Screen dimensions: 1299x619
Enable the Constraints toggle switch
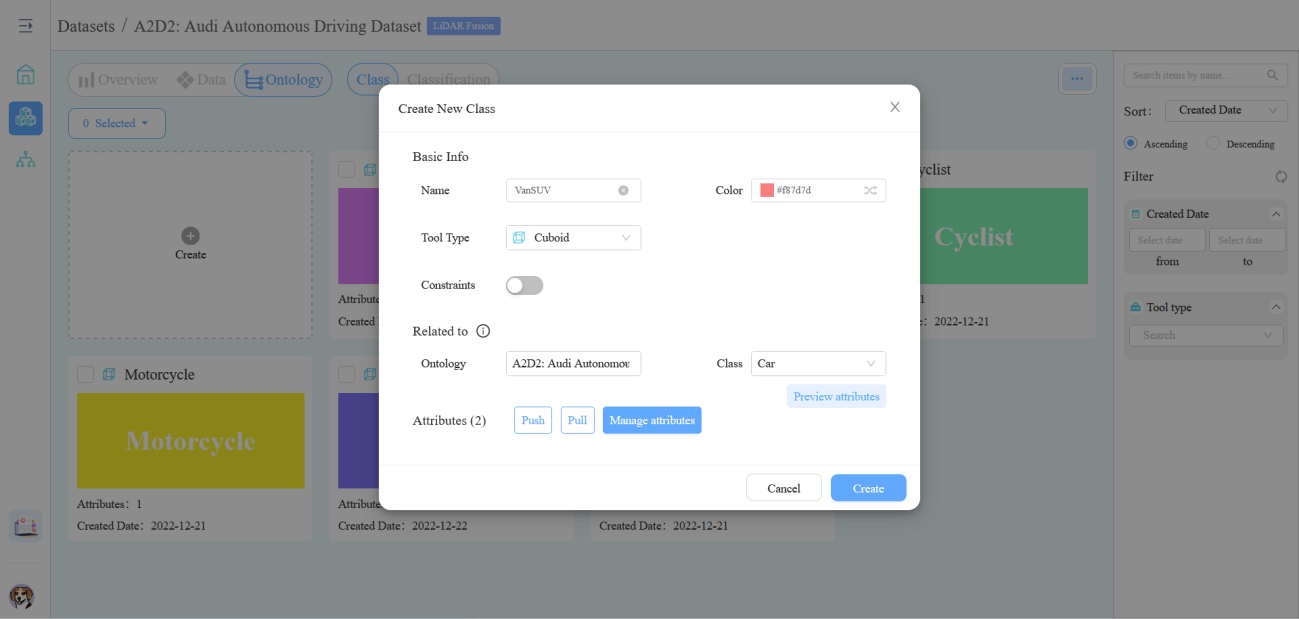(524, 285)
